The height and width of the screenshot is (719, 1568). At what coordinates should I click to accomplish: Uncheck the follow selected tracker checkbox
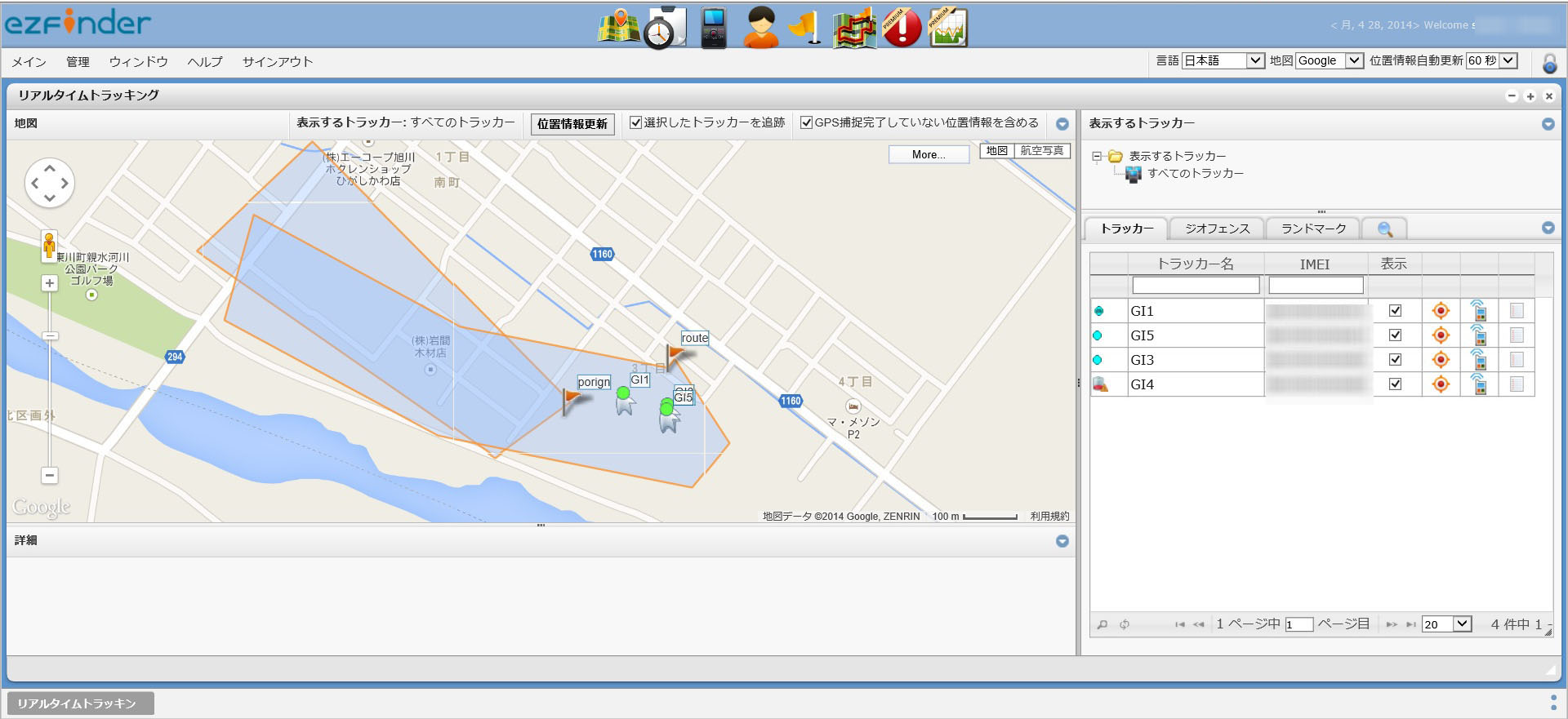[x=635, y=122]
